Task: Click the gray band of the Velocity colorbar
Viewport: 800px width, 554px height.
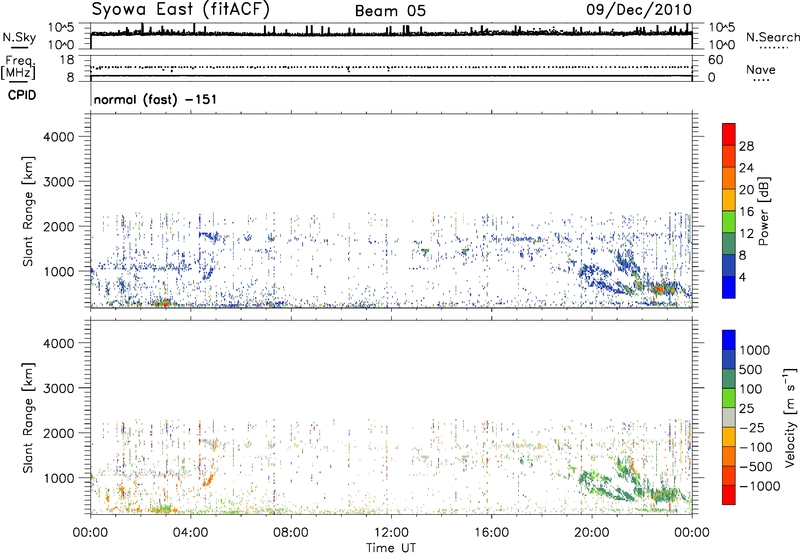Action: 729,417
